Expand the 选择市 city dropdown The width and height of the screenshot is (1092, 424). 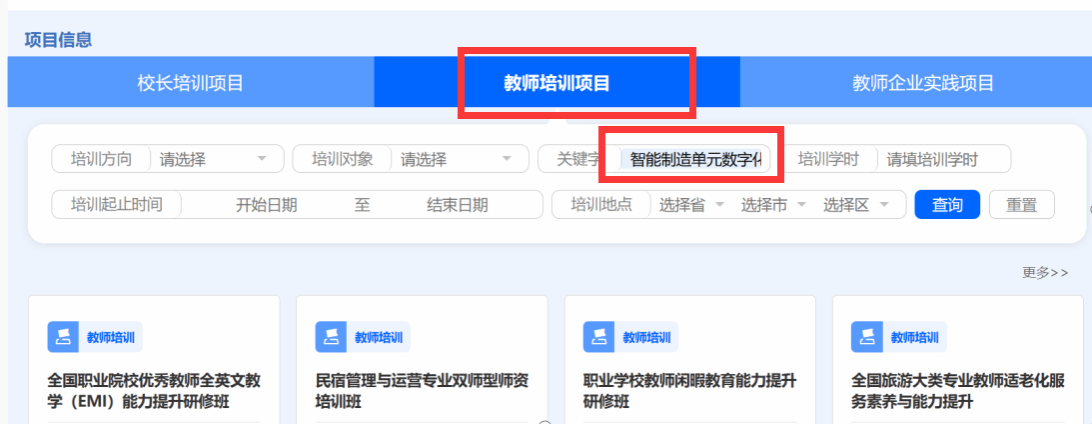click(x=774, y=205)
